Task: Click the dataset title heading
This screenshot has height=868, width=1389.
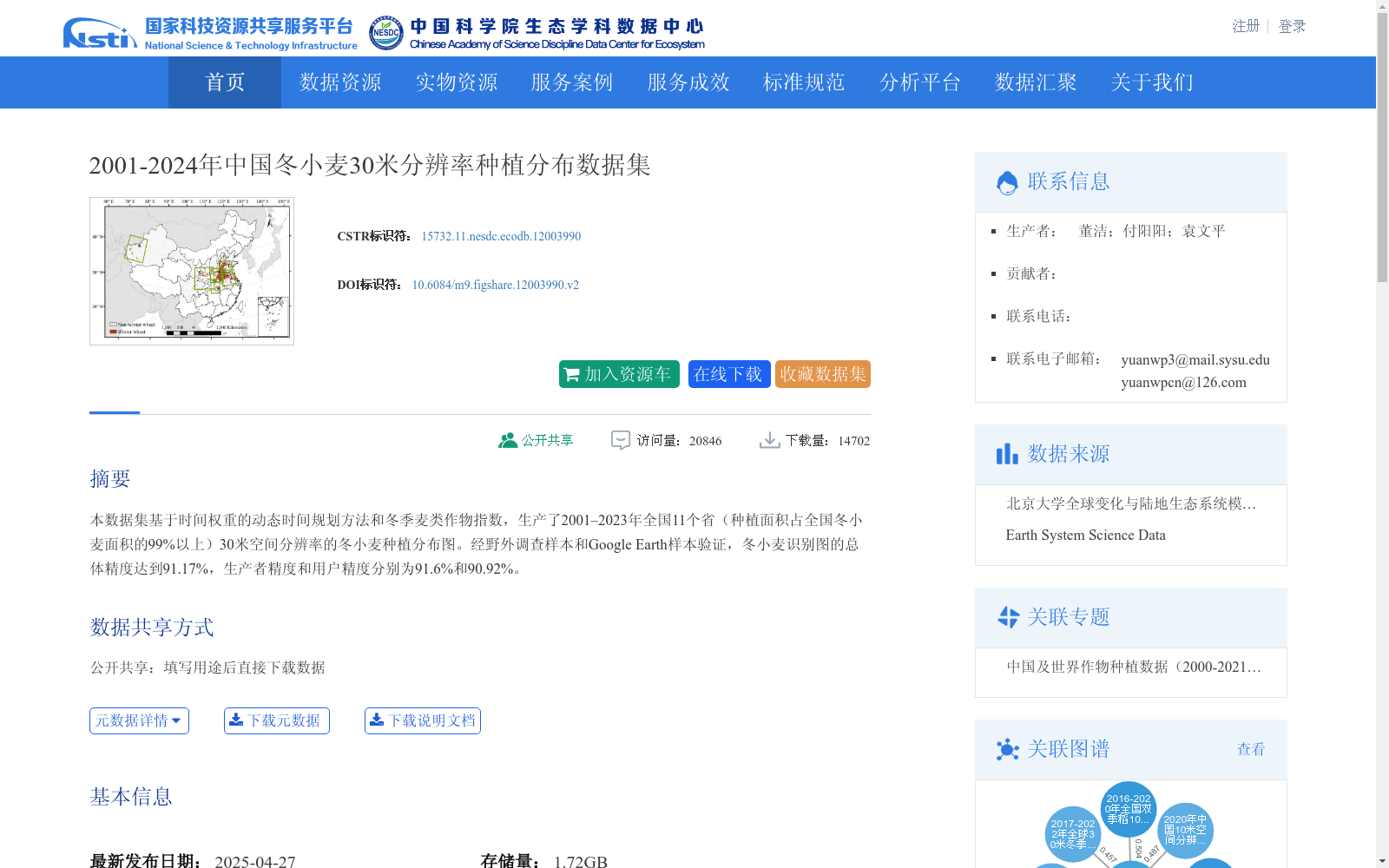Action: click(x=370, y=165)
